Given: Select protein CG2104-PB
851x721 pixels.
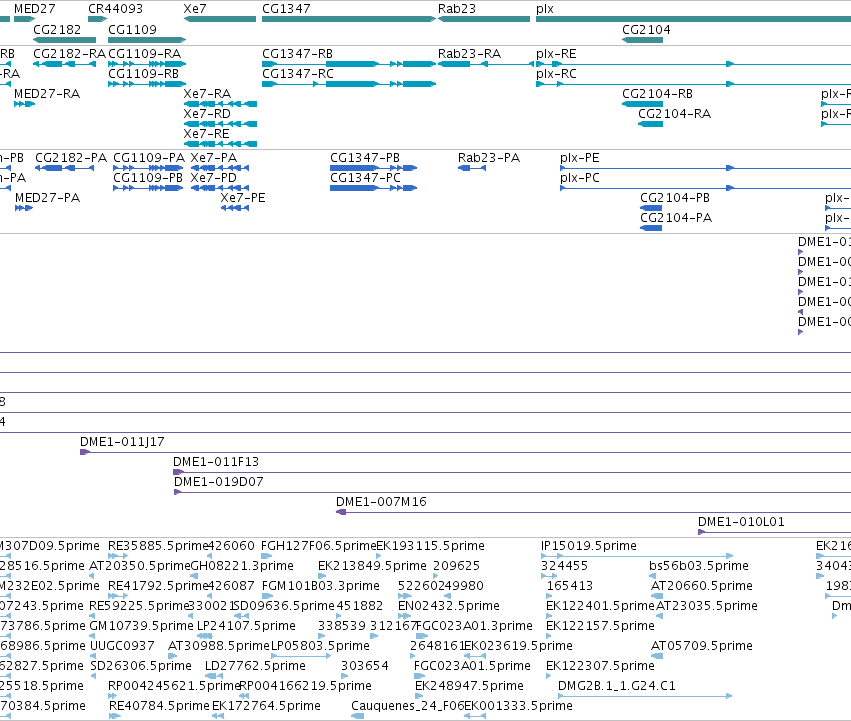Looking at the screenshot, I should [x=651, y=208].
